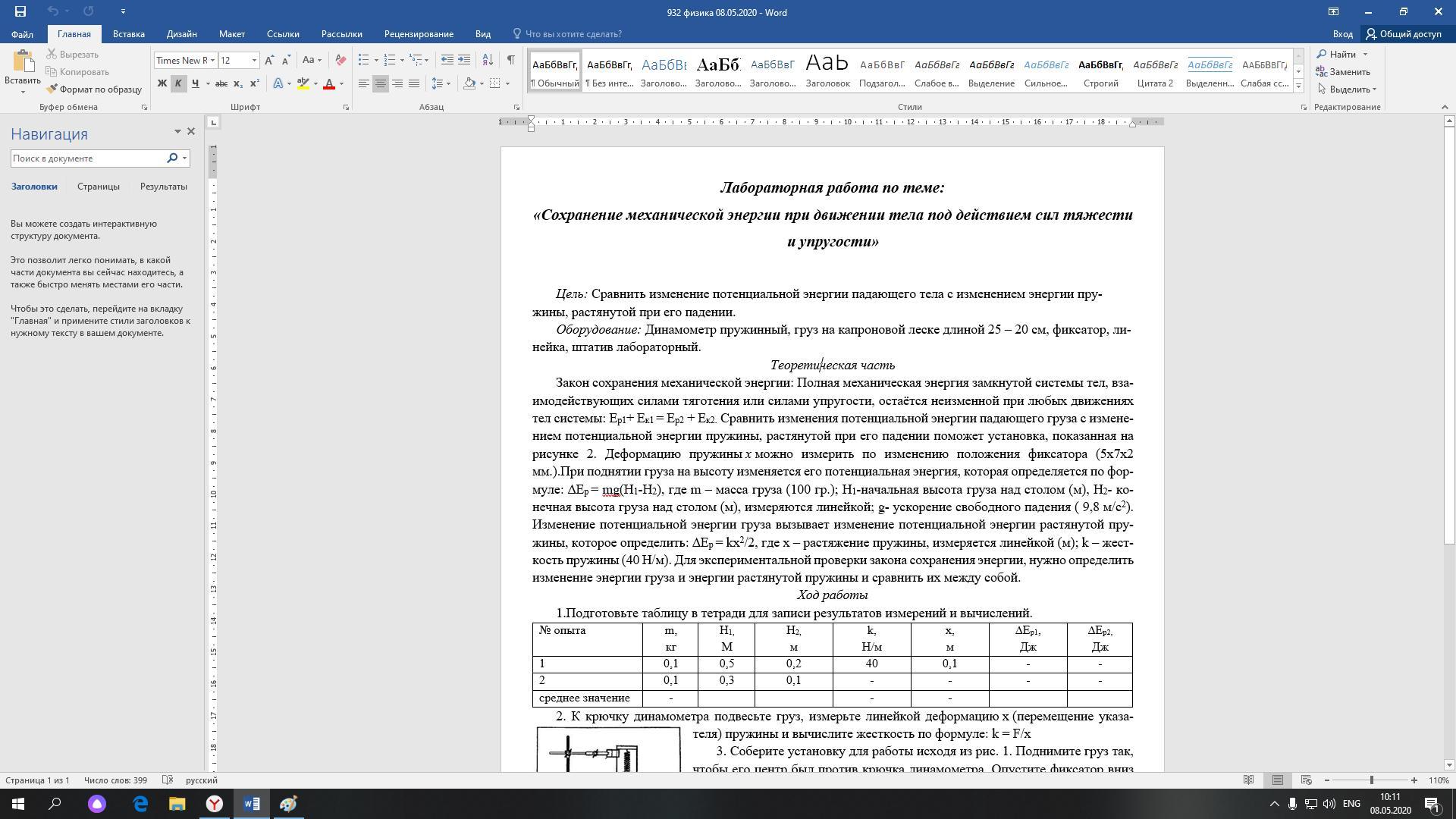The image size is (1456, 819).
Task: Open the spelling check icon in status bar
Action: (168, 780)
